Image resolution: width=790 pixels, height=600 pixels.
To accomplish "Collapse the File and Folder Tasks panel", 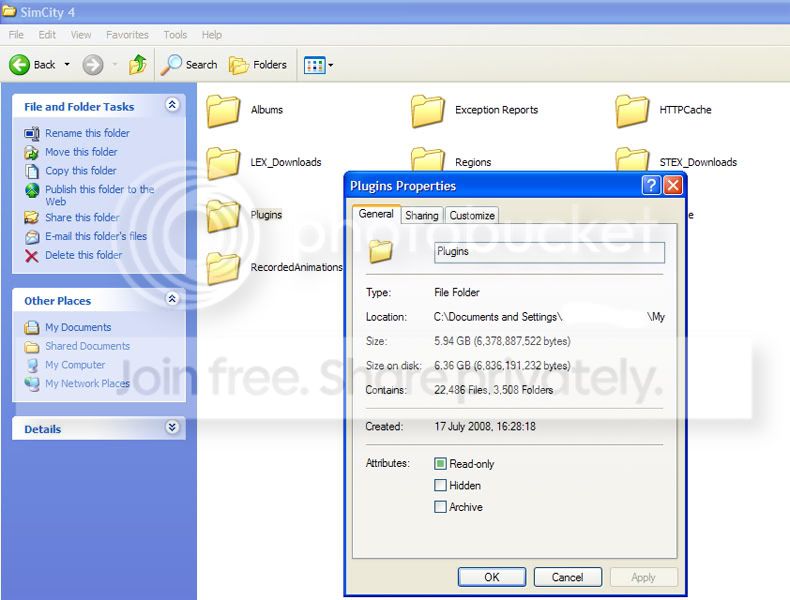I will tap(172, 105).
